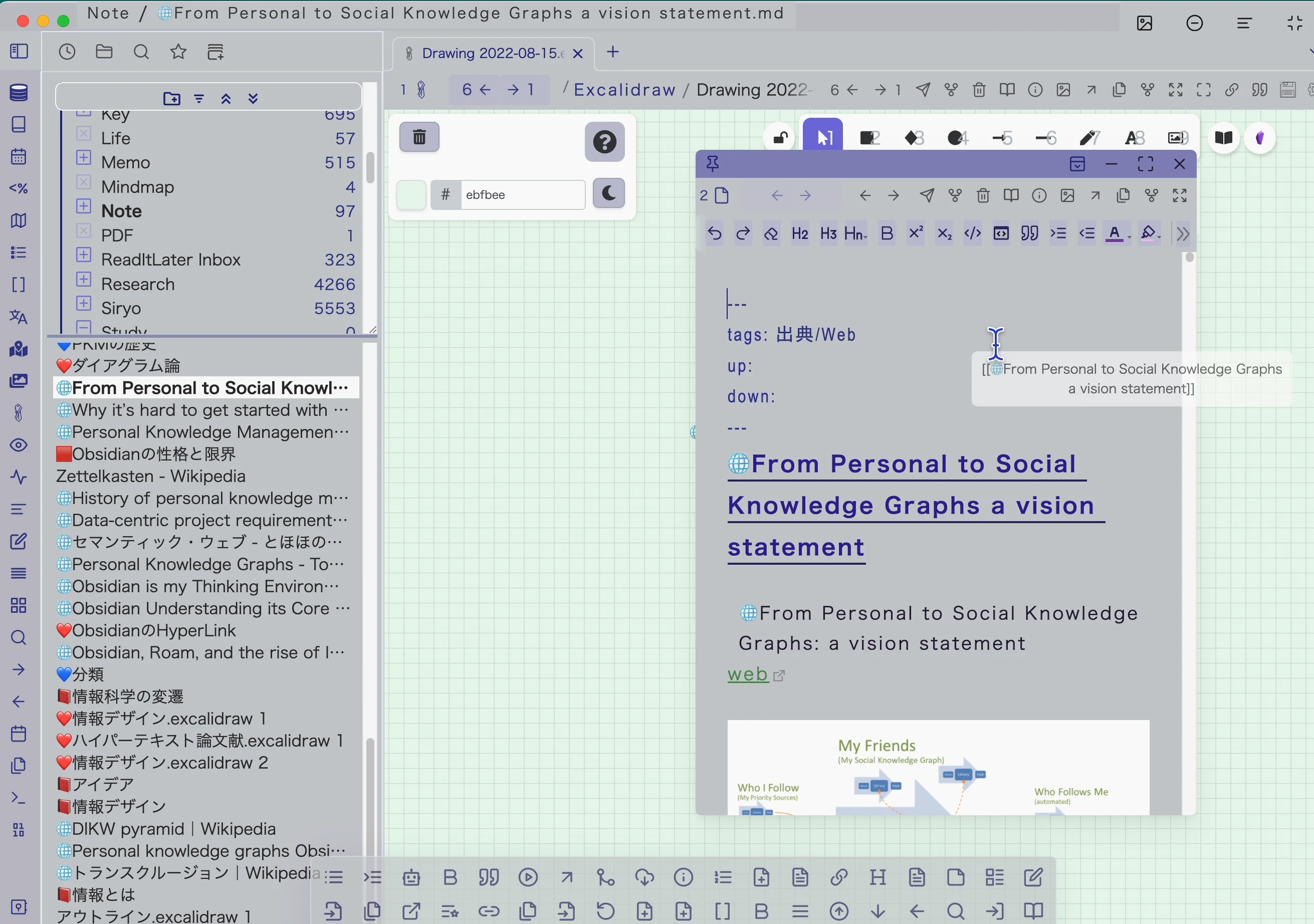1314x924 pixels.
Task: Expand the Memo folder
Action: 84,157
